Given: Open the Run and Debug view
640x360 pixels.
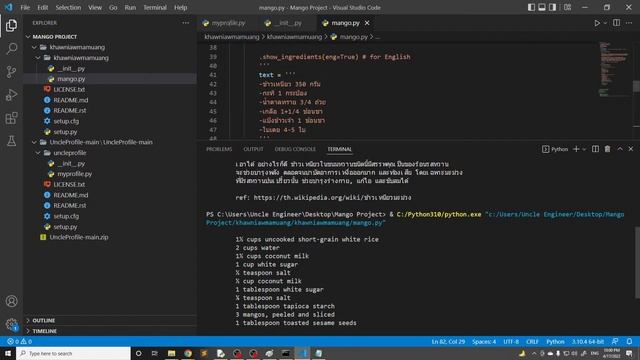Looking at the screenshot, I should [11, 95].
